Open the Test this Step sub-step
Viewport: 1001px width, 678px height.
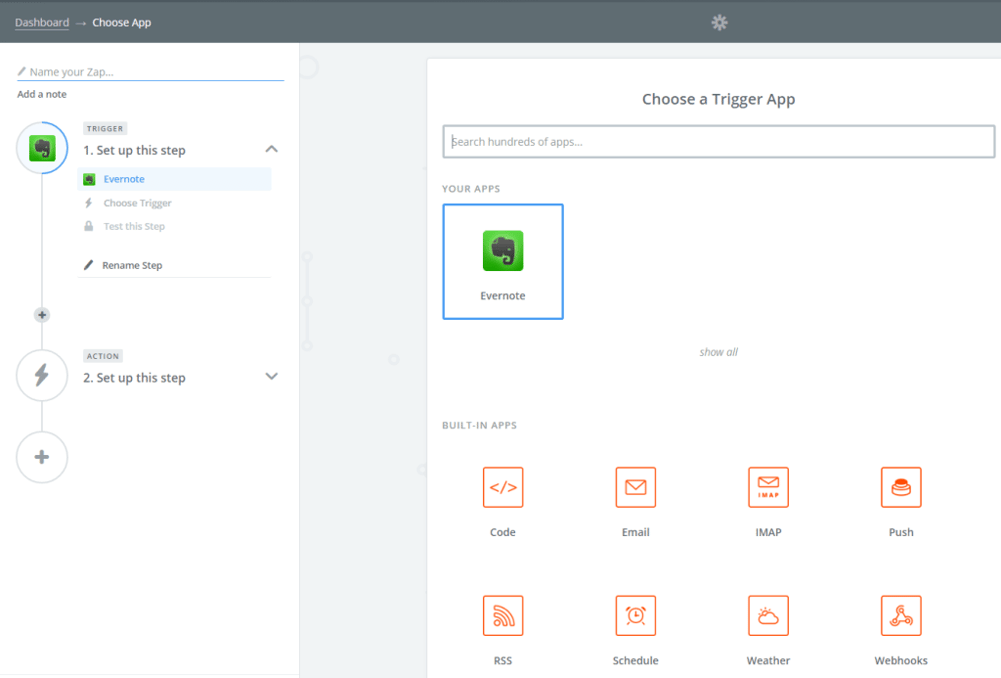coord(134,226)
